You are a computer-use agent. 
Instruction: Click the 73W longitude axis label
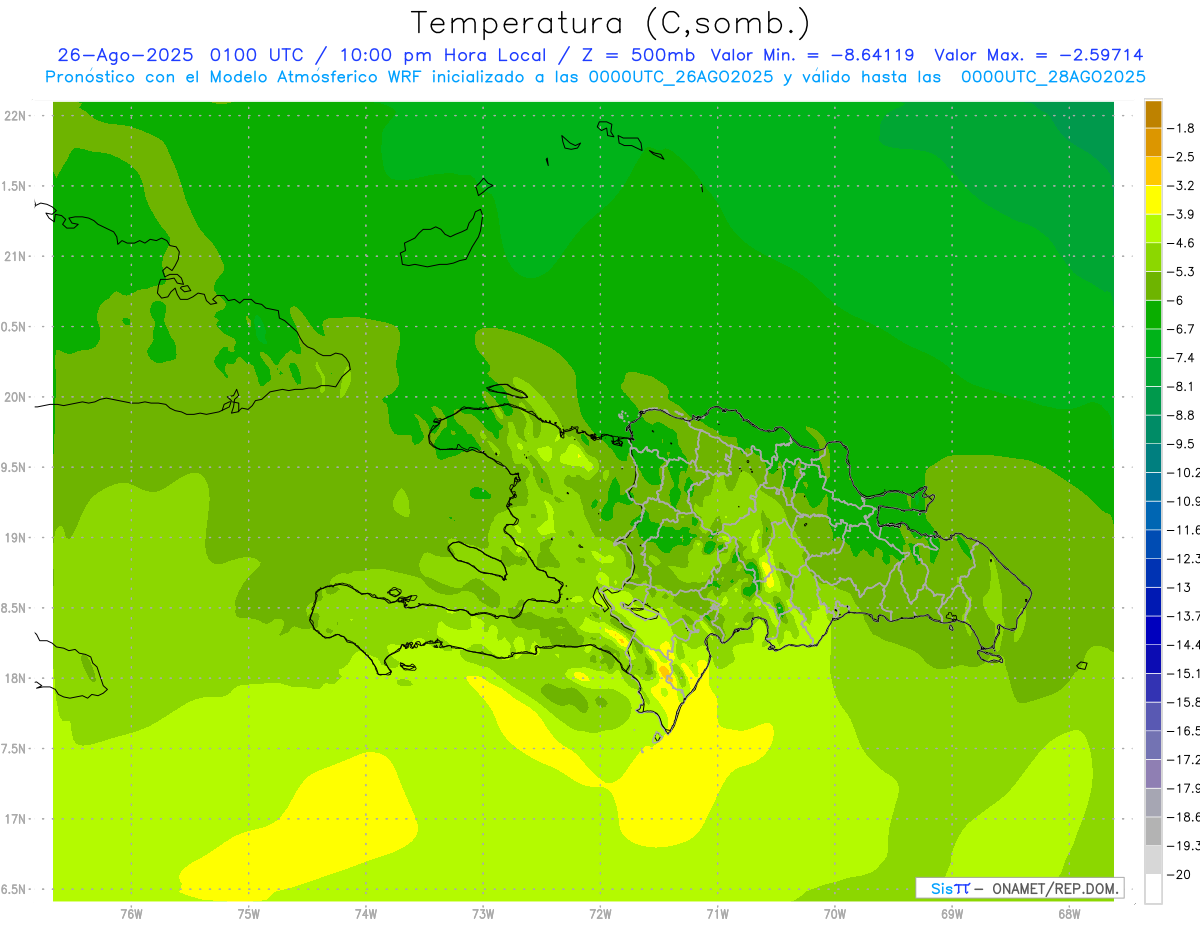click(483, 914)
